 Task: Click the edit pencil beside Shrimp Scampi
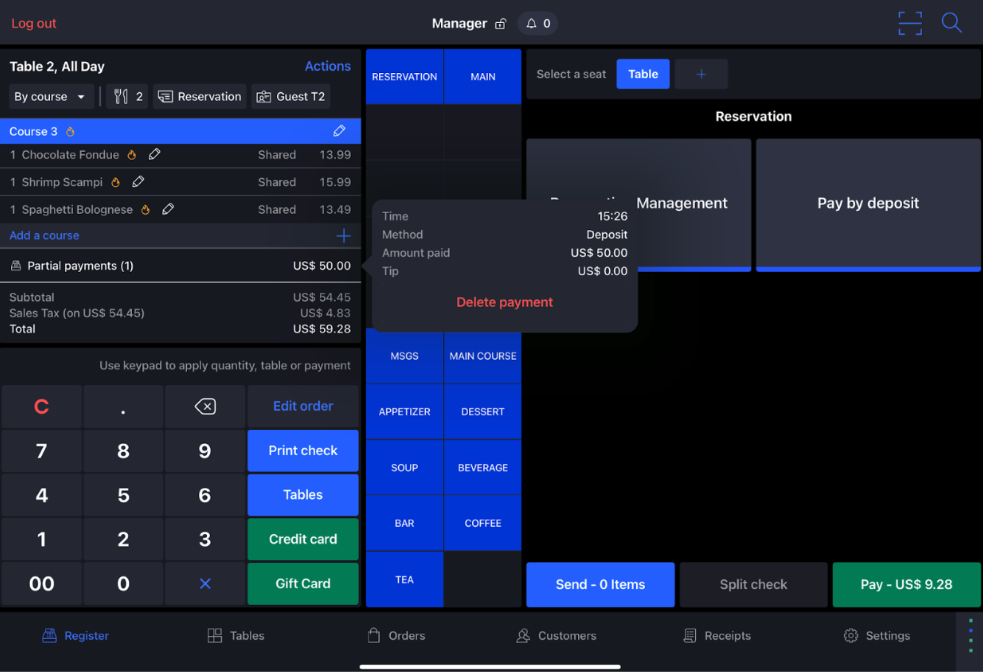click(138, 182)
